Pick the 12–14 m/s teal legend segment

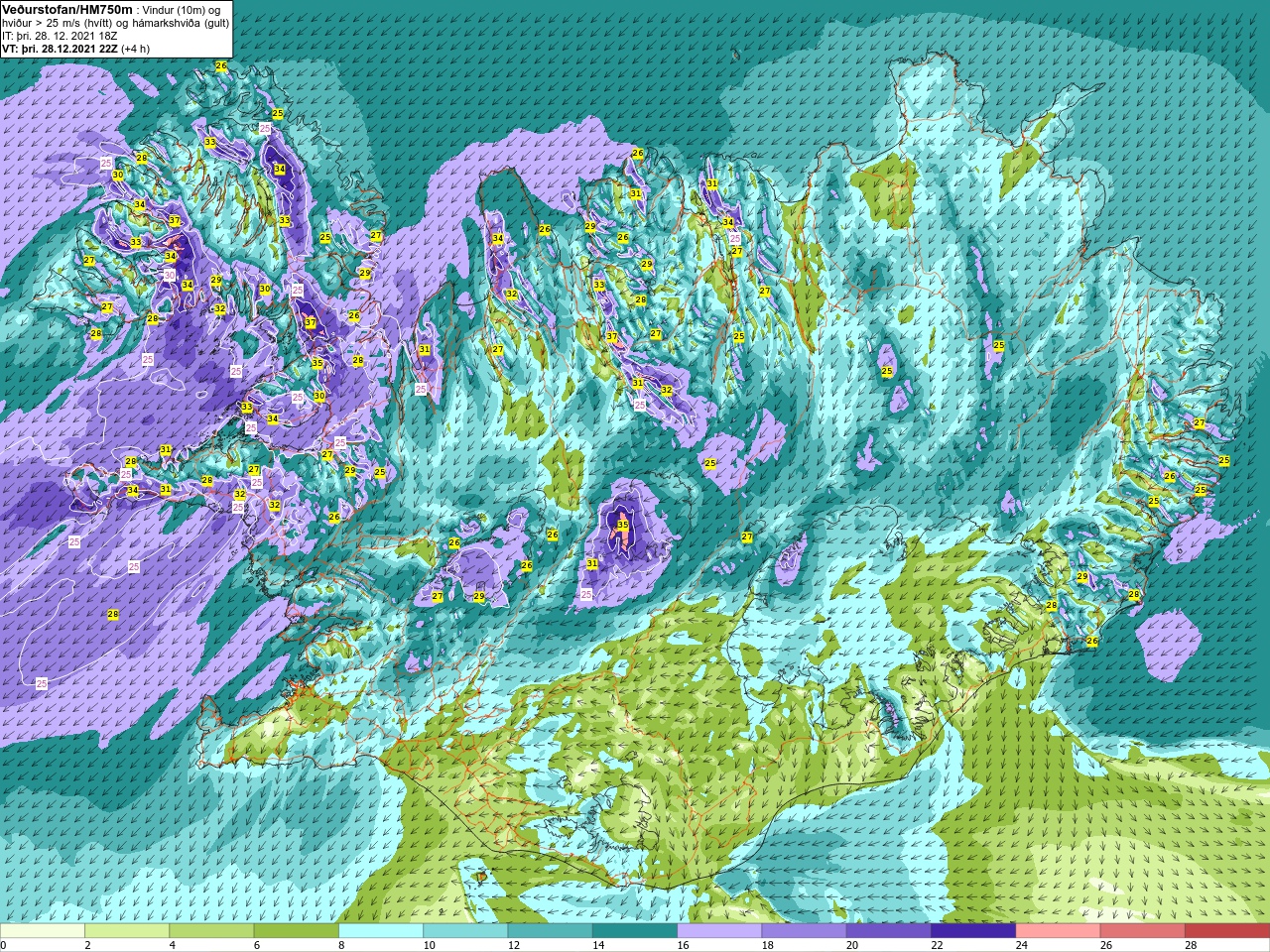pos(550,931)
